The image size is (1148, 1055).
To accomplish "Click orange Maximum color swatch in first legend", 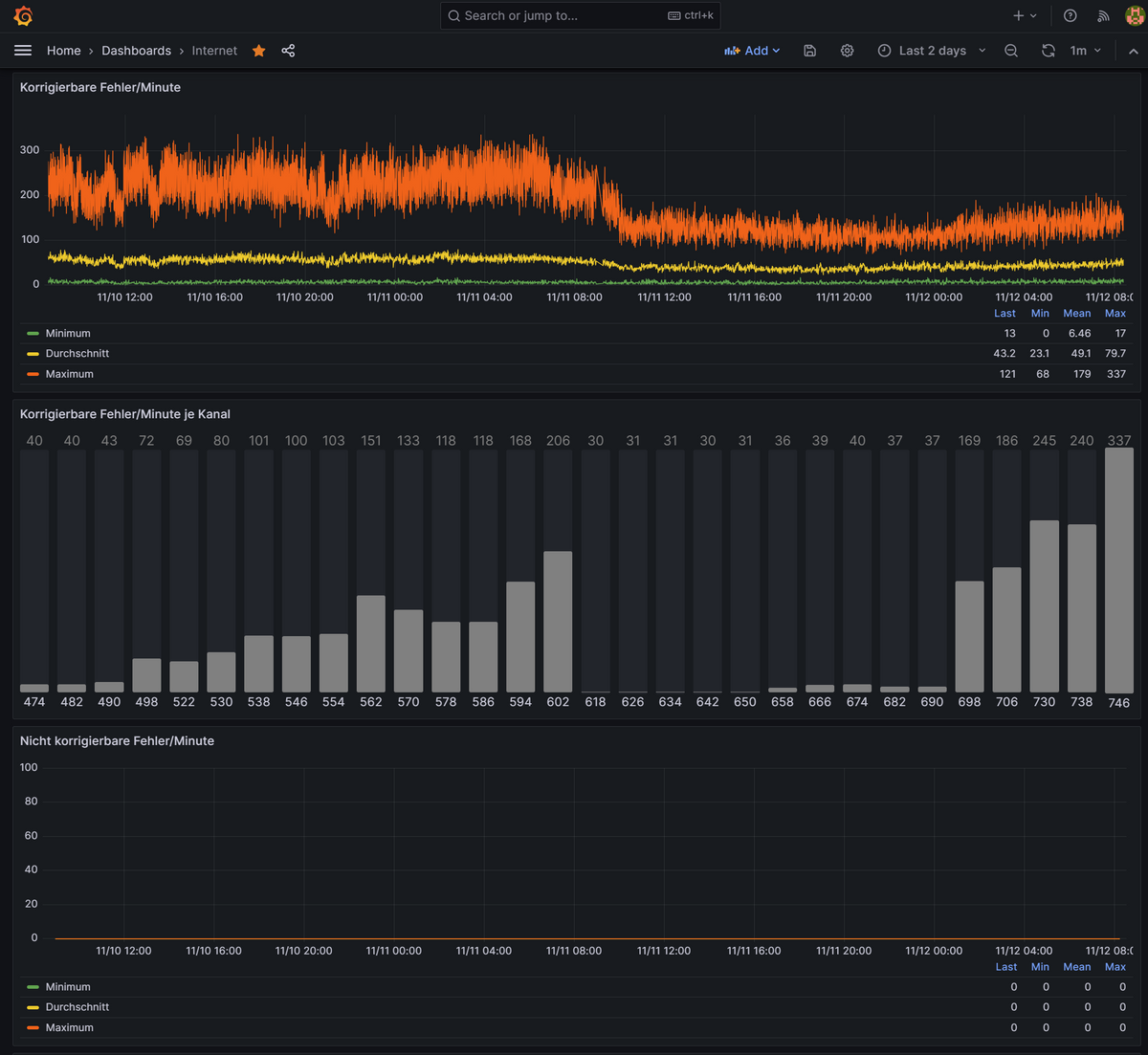I will [x=33, y=374].
